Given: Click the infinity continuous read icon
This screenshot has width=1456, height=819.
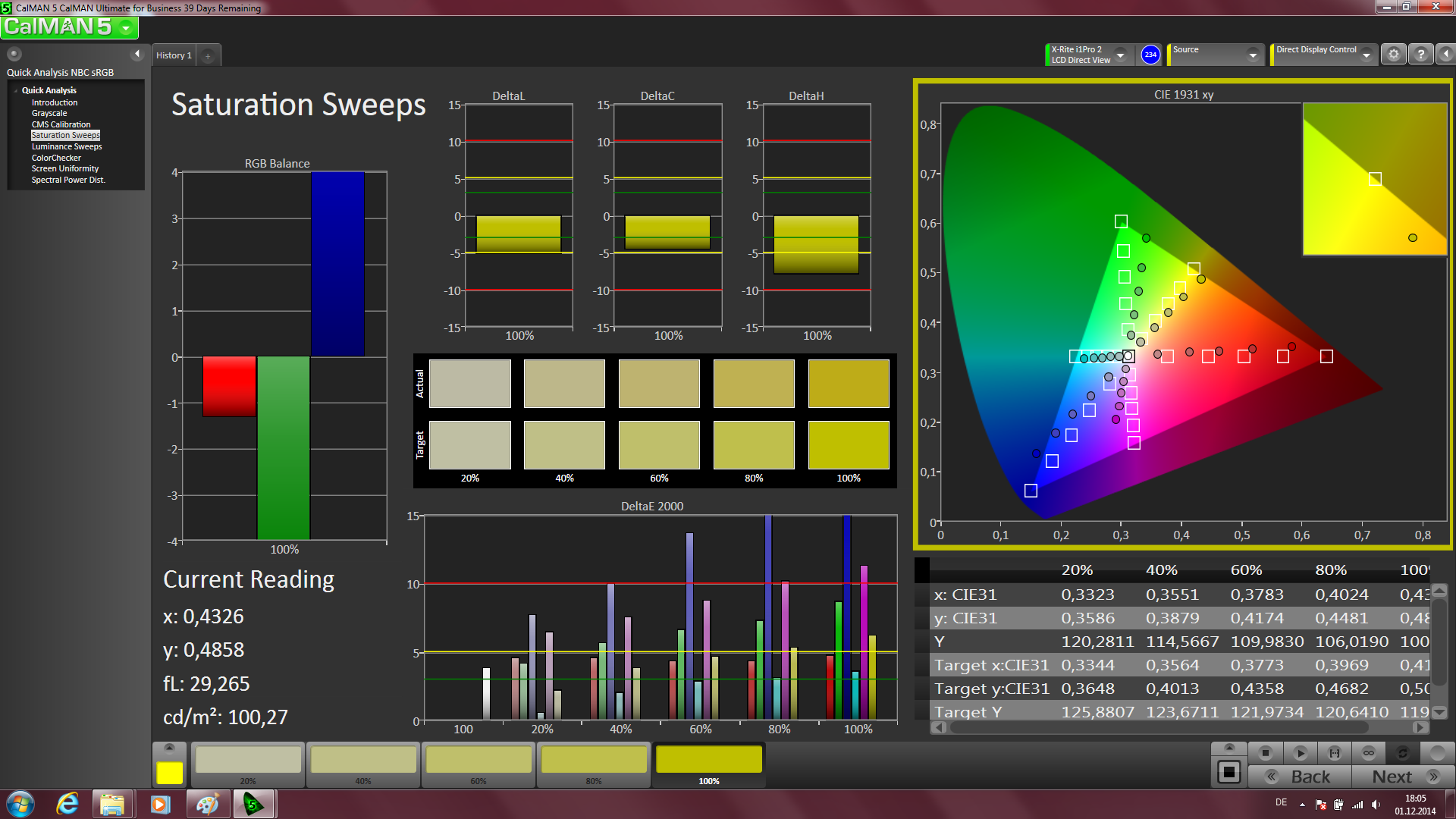Looking at the screenshot, I should point(1369,753).
